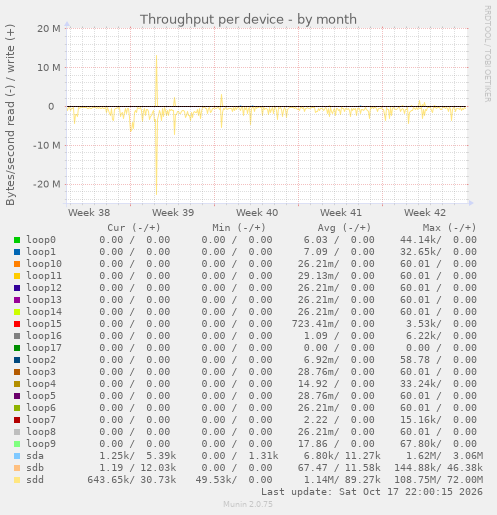Click the loop1 blue legend swatch
The height and width of the screenshot is (515, 497).
point(17,252)
